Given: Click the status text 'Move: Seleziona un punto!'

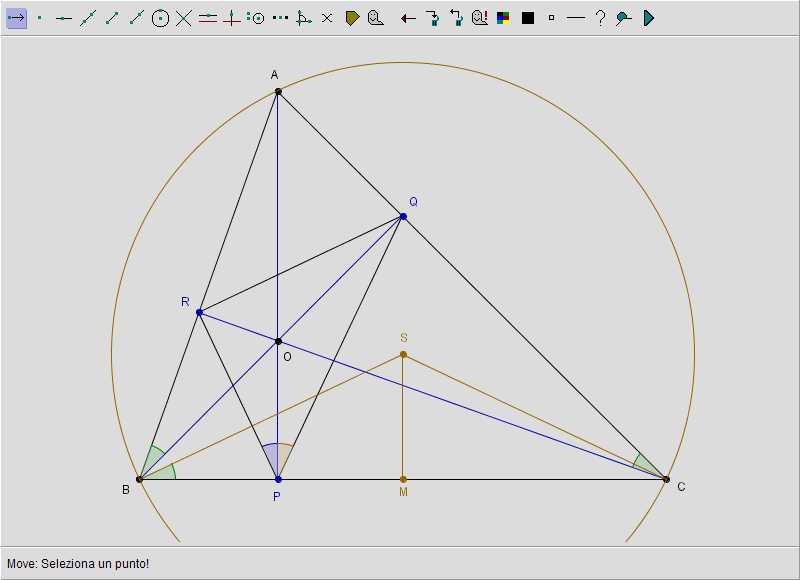Looking at the screenshot, I should click(78, 564).
